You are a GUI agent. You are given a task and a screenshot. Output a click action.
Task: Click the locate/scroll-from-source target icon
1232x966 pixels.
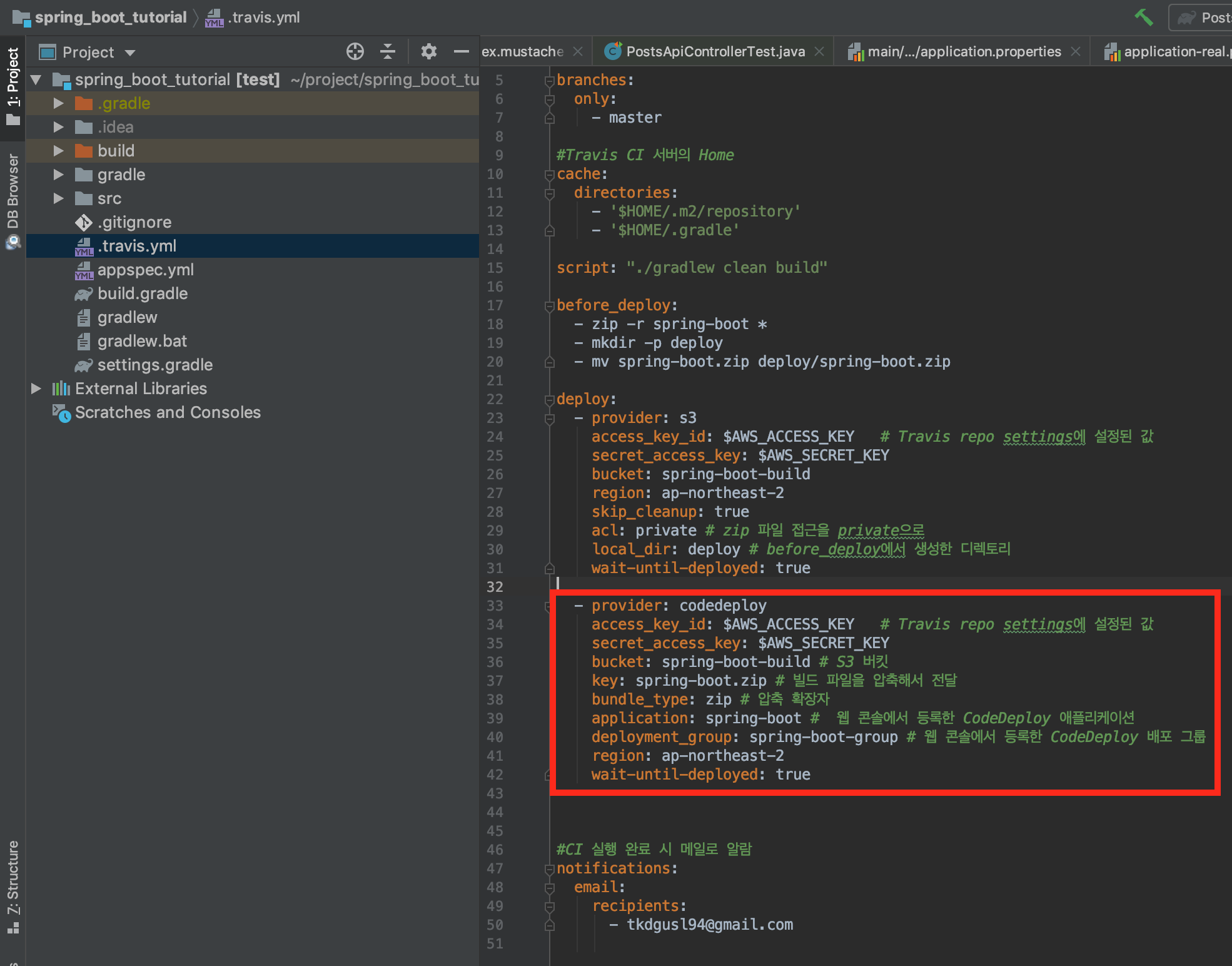pyautogui.click(x=355, y=51)
